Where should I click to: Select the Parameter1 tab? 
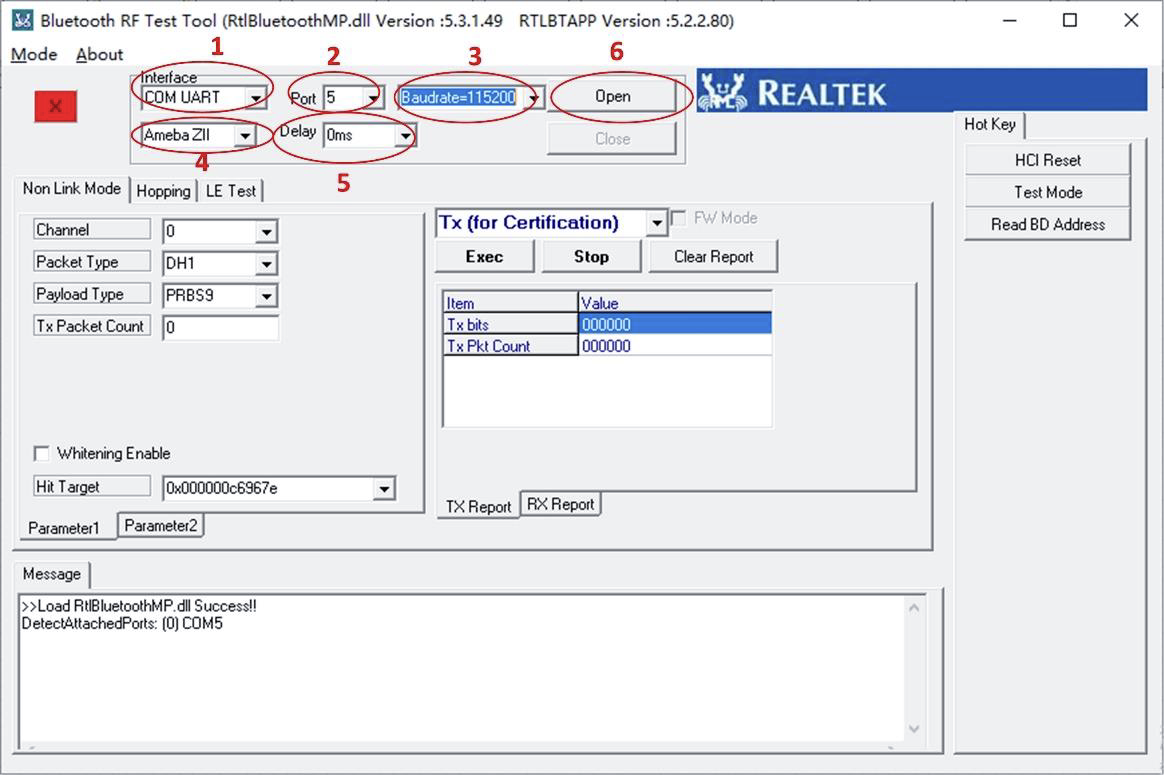[64, 528]
